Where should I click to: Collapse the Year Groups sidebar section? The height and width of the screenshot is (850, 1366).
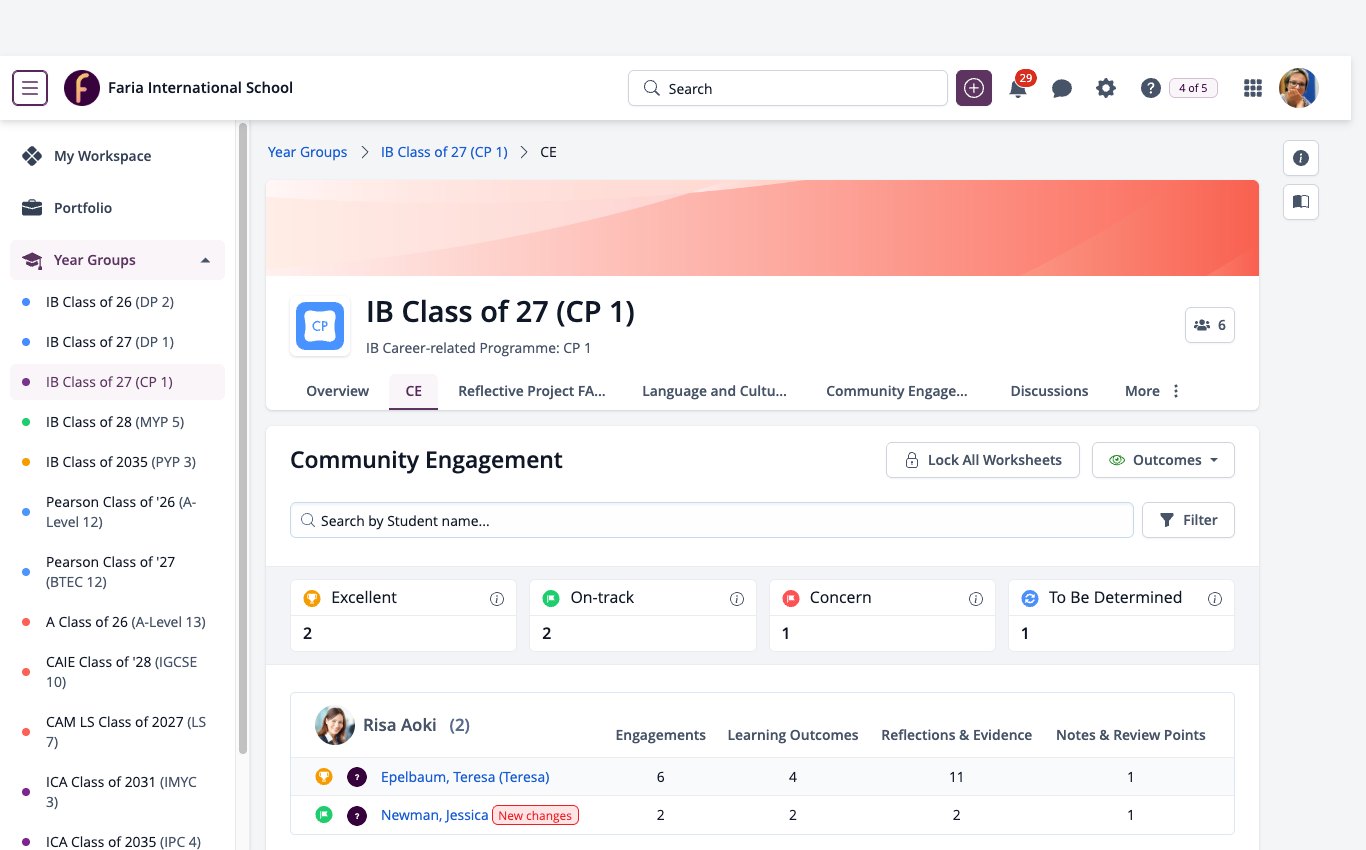205,260
